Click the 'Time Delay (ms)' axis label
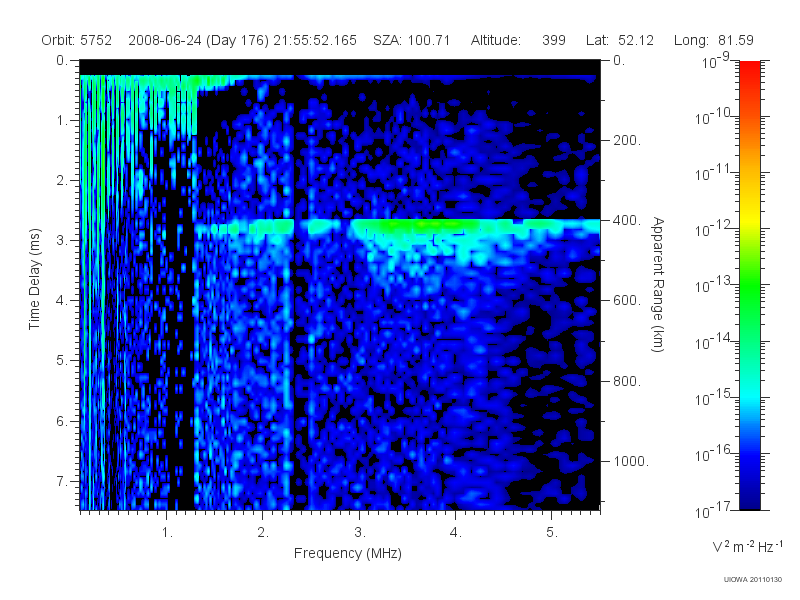Image resolution: width=800 pixels, height=600 pixels. (x=34, y=279)
